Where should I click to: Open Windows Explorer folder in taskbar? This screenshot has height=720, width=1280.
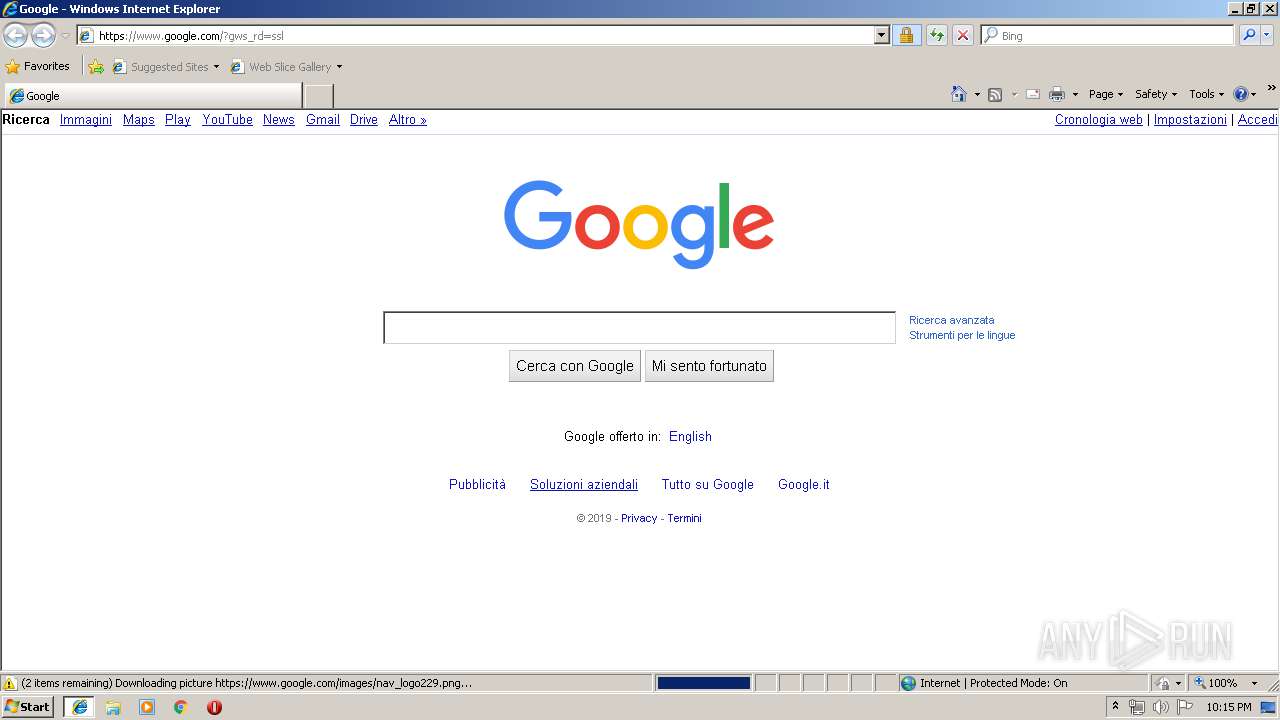pos(113,707)
